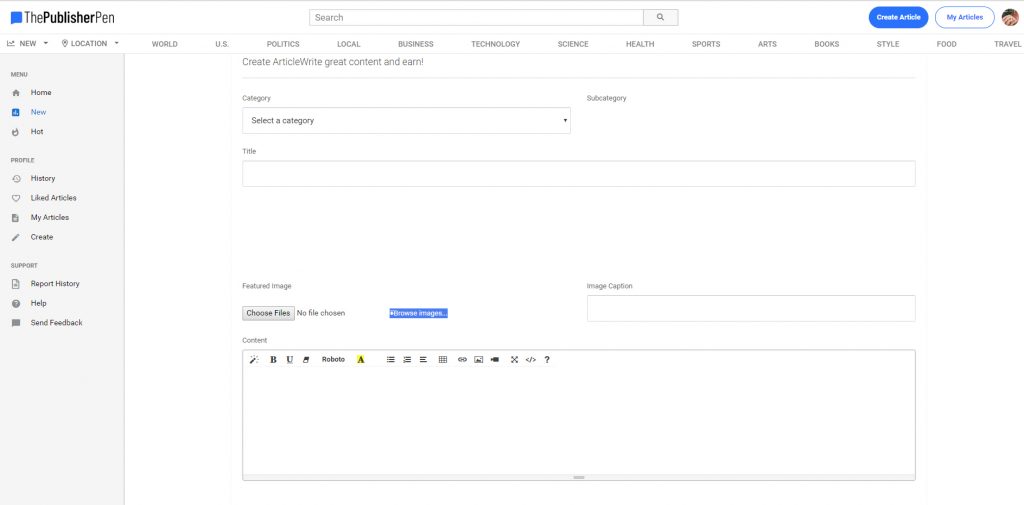The image size is (1024, 505).
Task: Click the eraser clear-formatting icon
Action: 306,359
